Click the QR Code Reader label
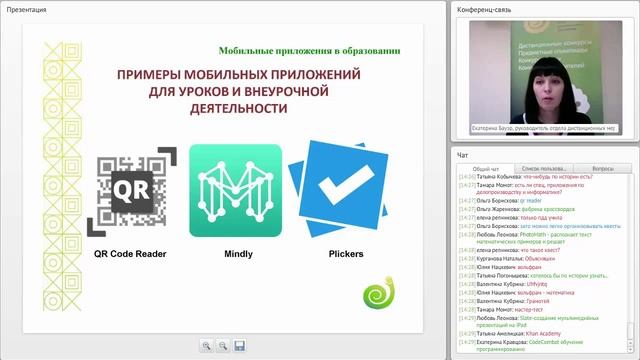 [x=130, y=254]
